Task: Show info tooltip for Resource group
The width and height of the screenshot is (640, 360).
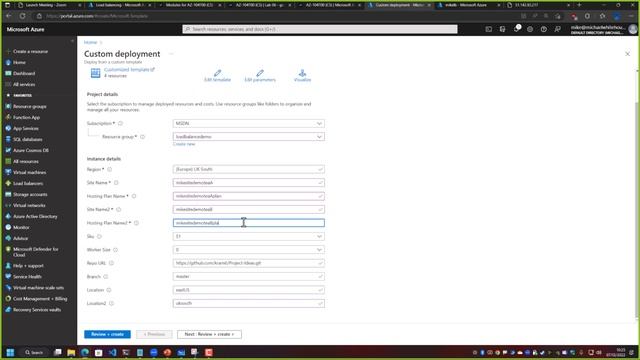Action: point(142,137)
